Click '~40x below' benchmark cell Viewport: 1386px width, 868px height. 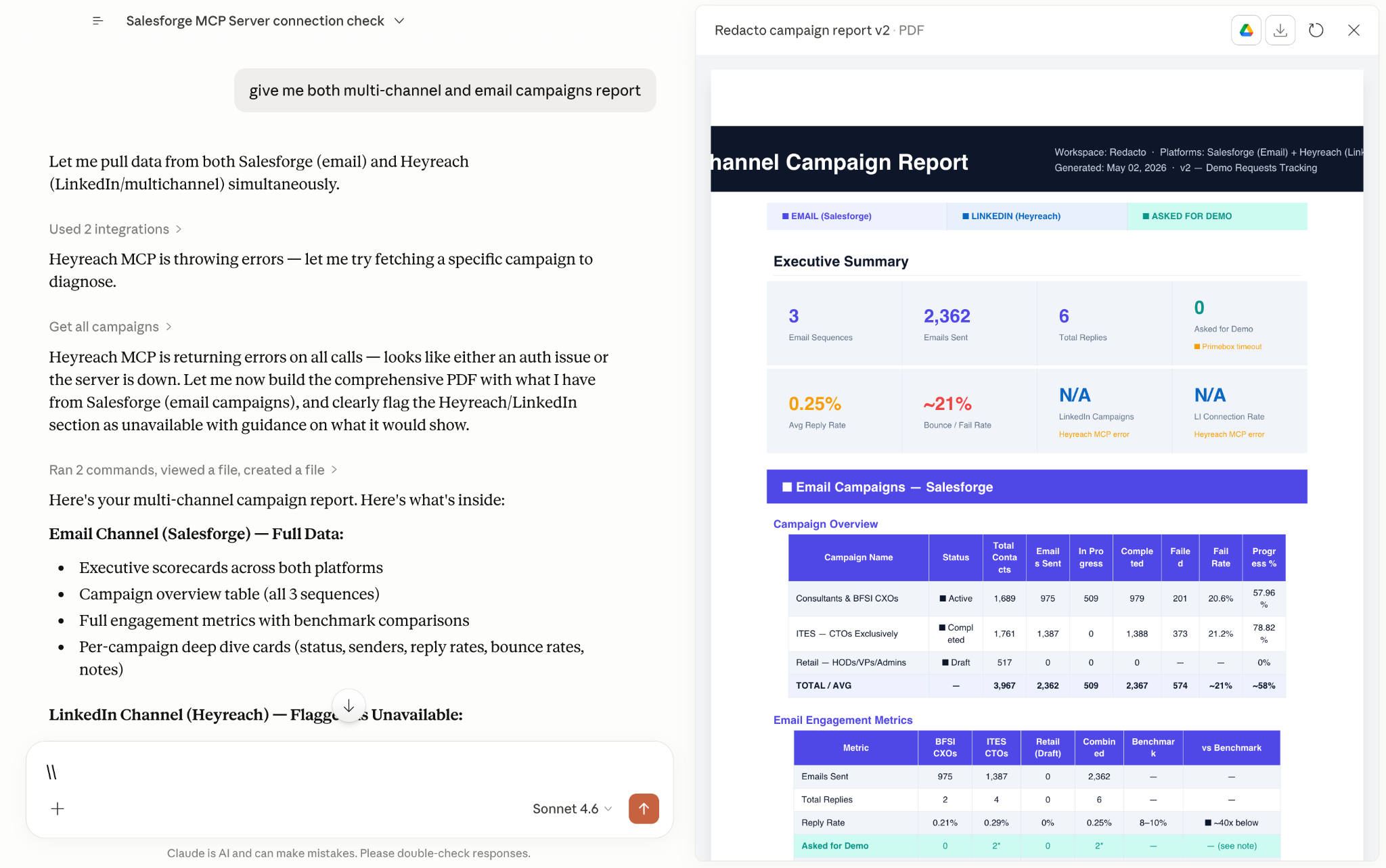click(1232, 823)
